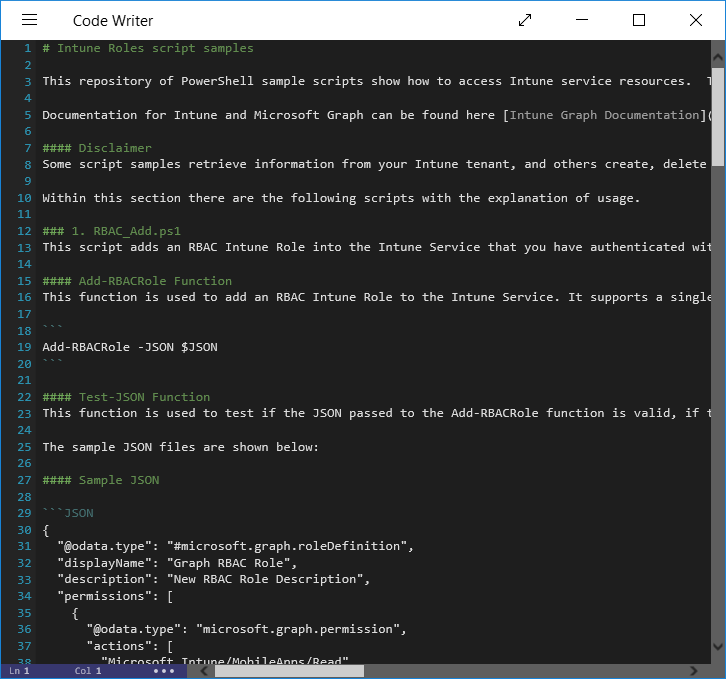The height and width of the screenshot is (679, 726).
Task: Click 'The sample JSON files are shown below:'
Action: coord(181,447)
